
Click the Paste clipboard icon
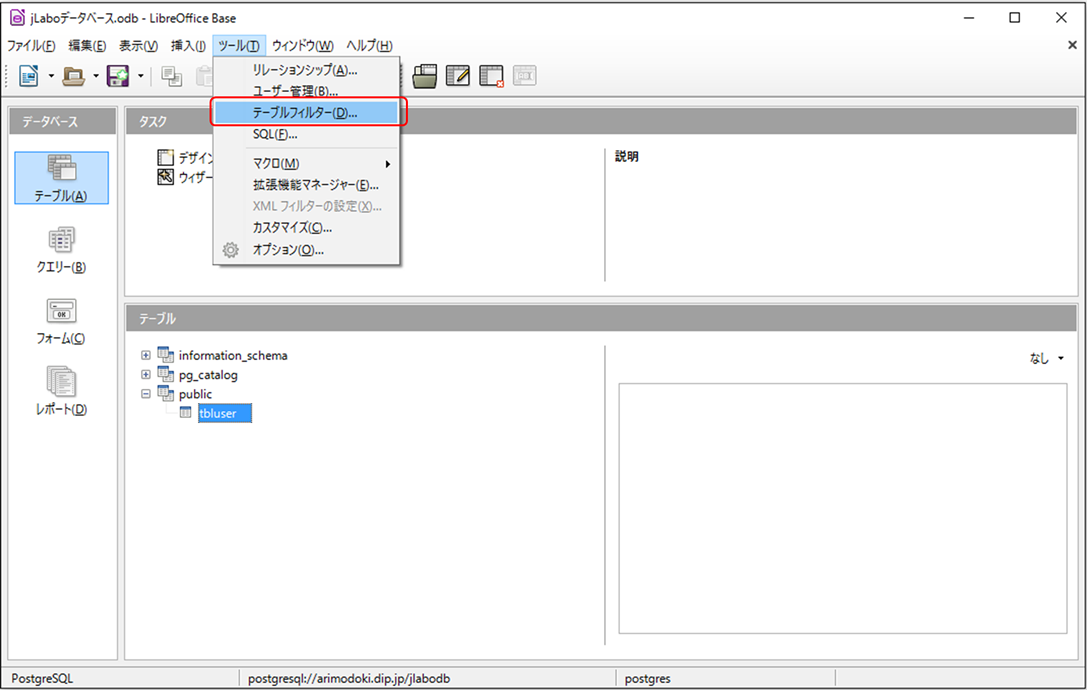pos(205,76)
